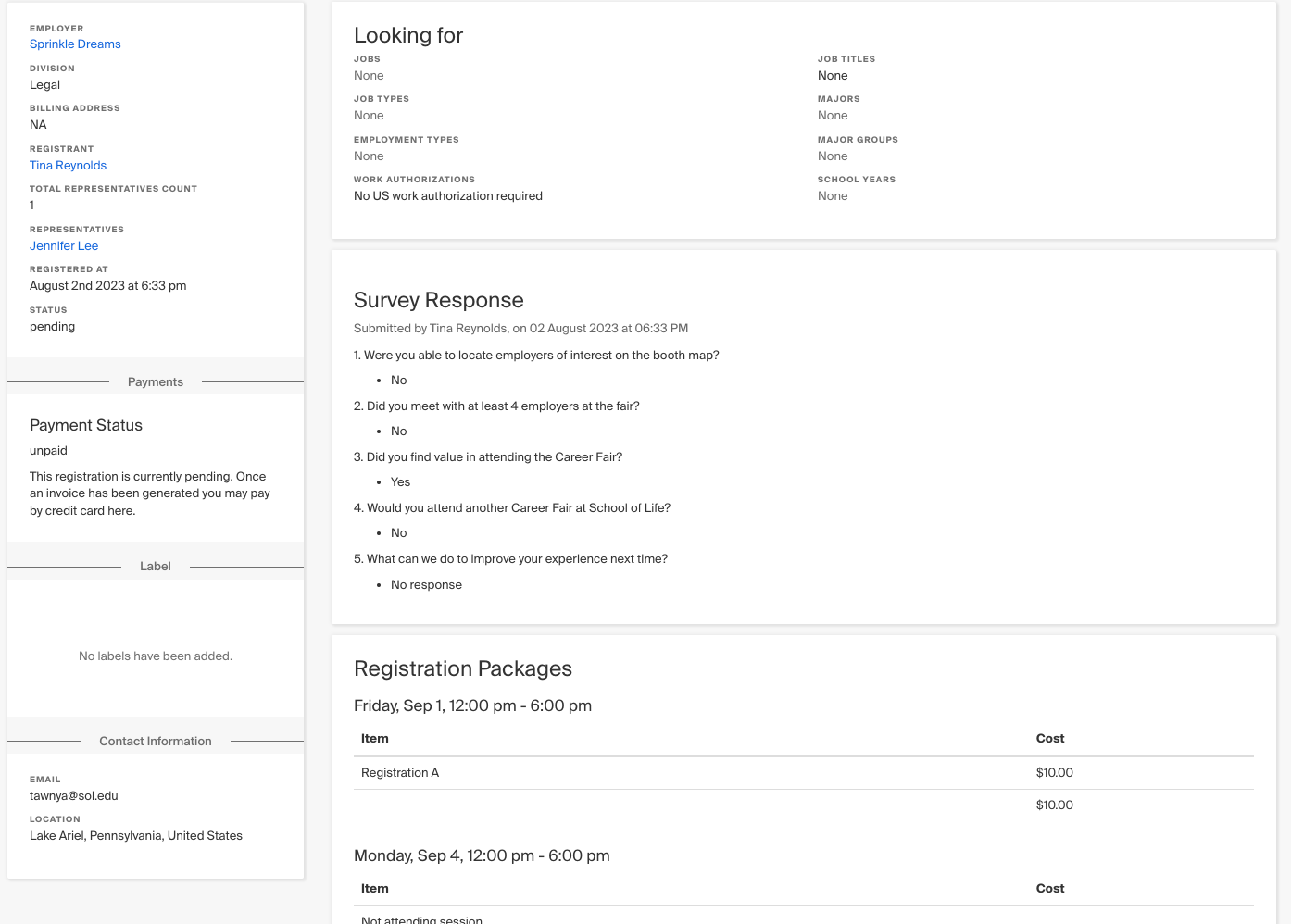The image size is (1291, 924).
Task: Click the Item column header in Monday table
Action: pos(375,889)
